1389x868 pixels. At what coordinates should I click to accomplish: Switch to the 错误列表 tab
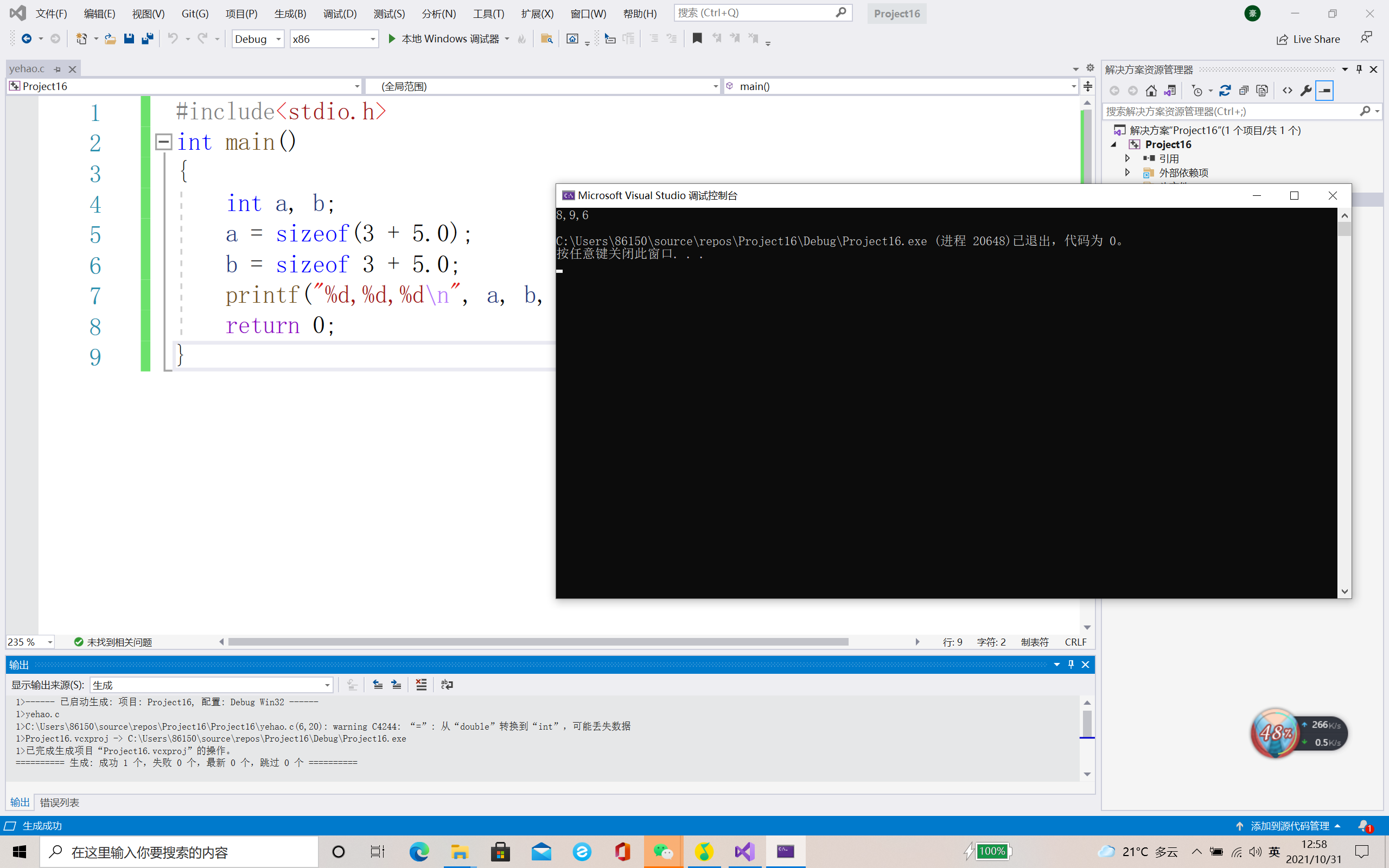60,802
